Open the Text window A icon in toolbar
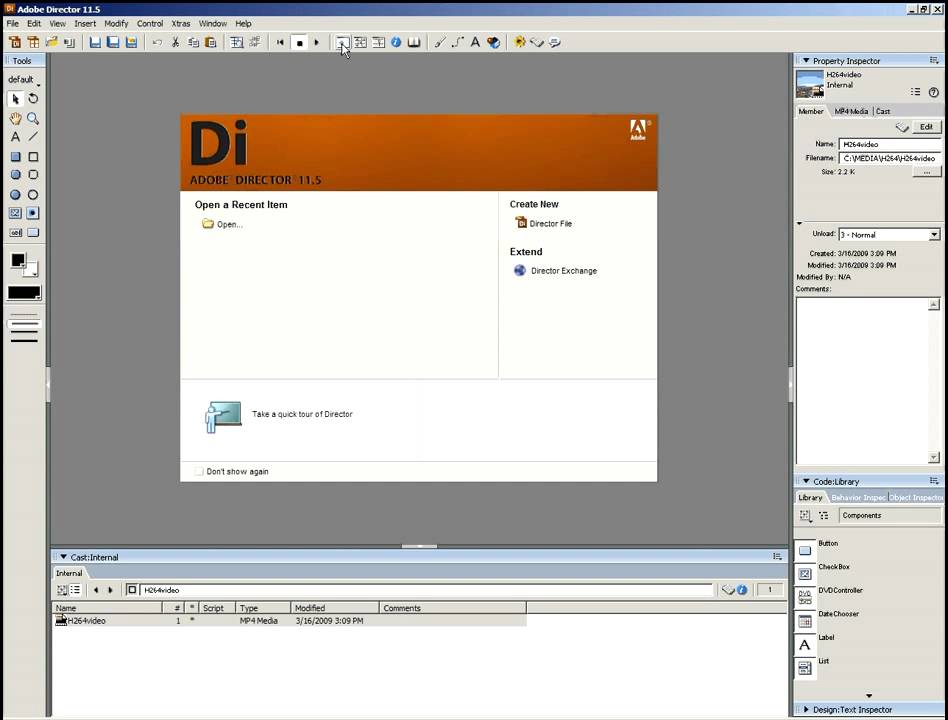This screenshot has width=948, height=720. click(475, 42)
